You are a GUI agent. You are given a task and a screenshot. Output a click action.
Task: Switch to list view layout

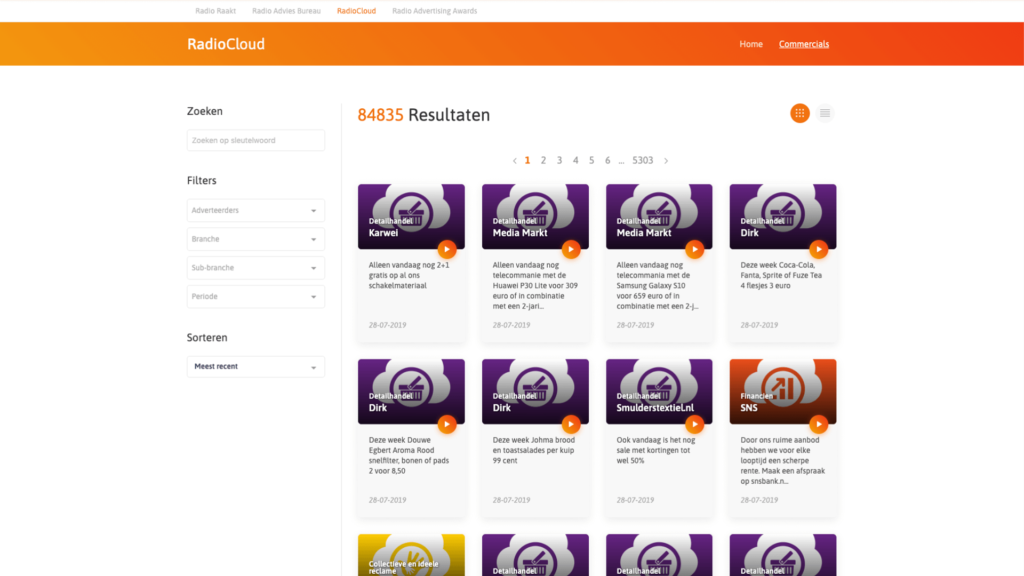coord(825,113)
